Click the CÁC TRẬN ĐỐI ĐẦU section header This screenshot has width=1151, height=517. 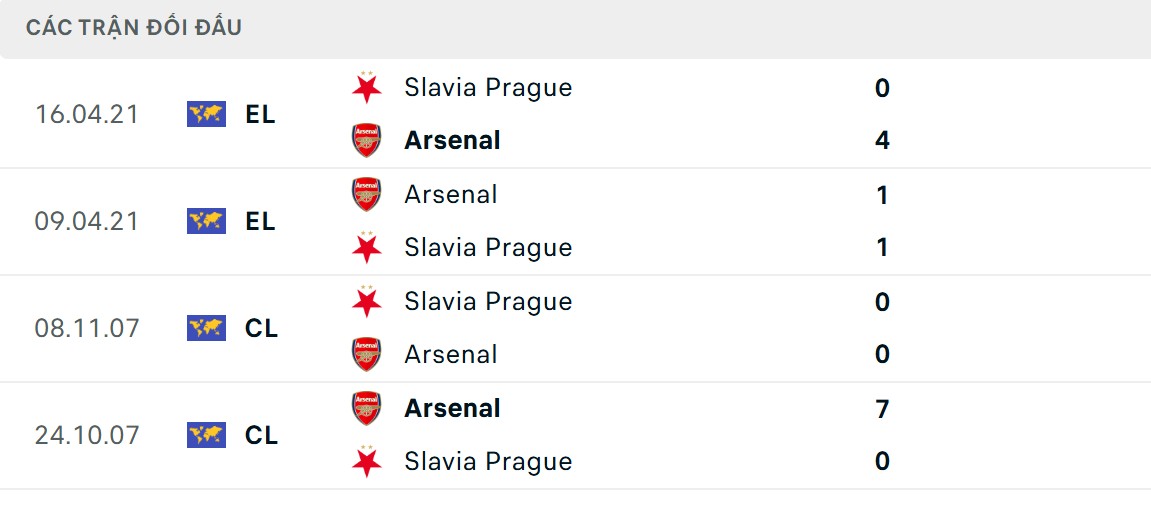(134, 28)
